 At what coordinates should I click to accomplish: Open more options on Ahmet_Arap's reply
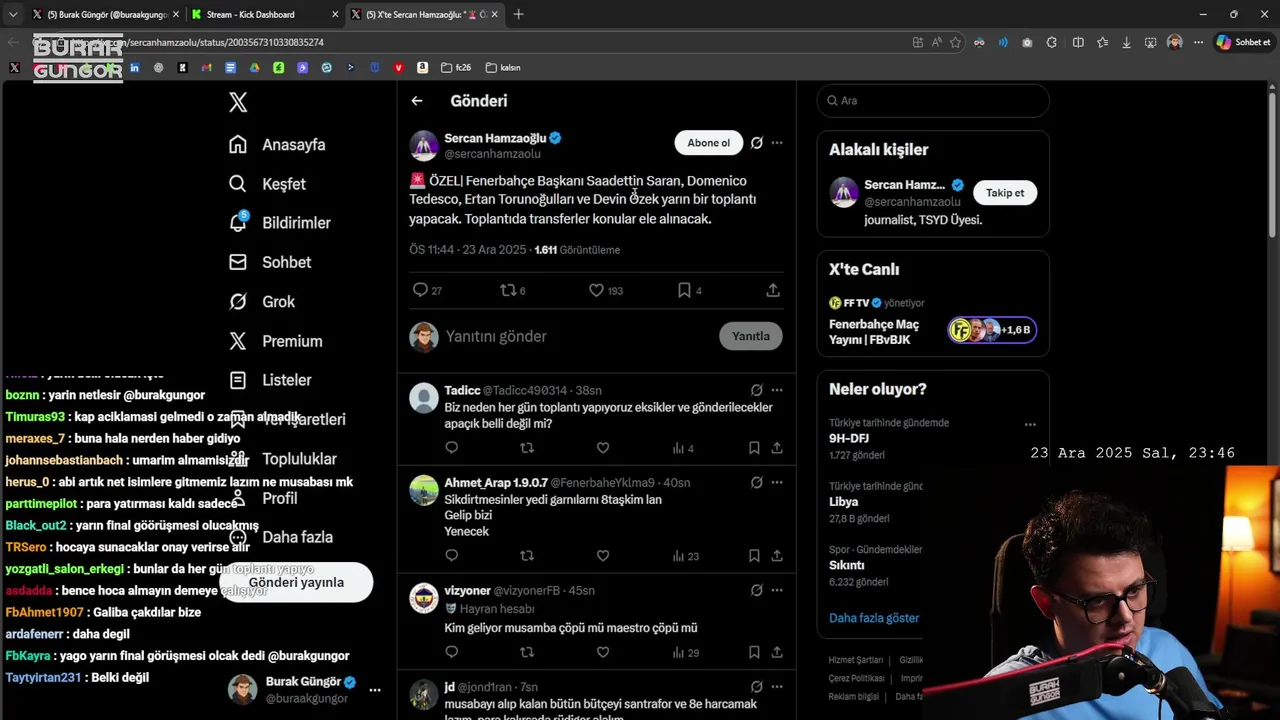777,482
